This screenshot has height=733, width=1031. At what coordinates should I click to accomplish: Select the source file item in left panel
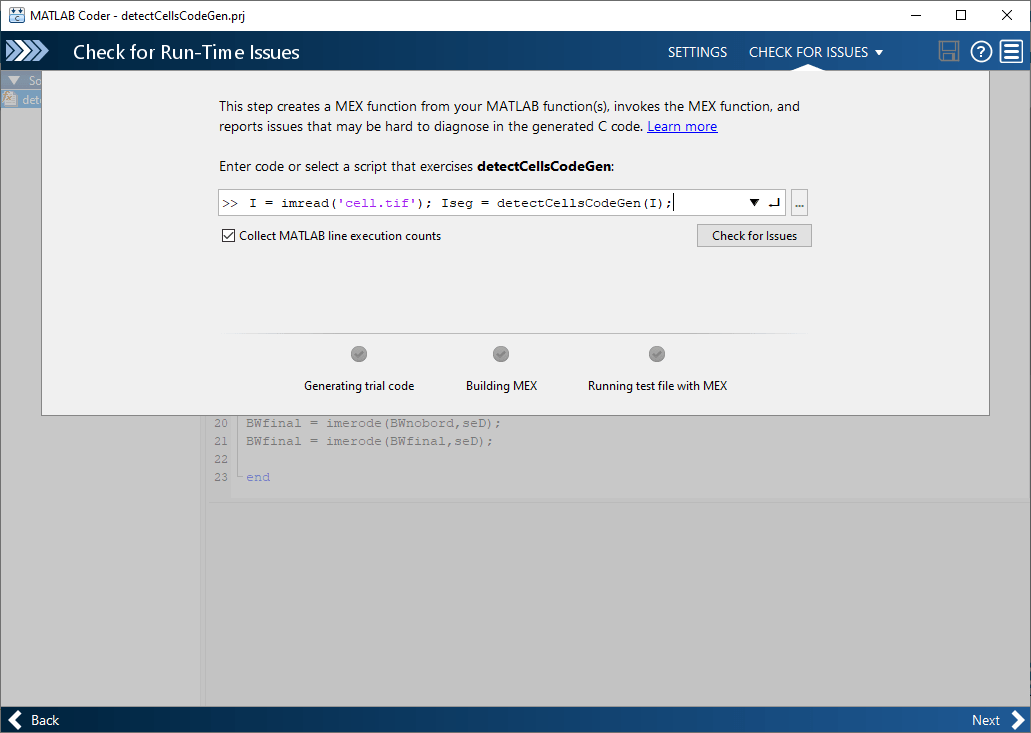22,99
